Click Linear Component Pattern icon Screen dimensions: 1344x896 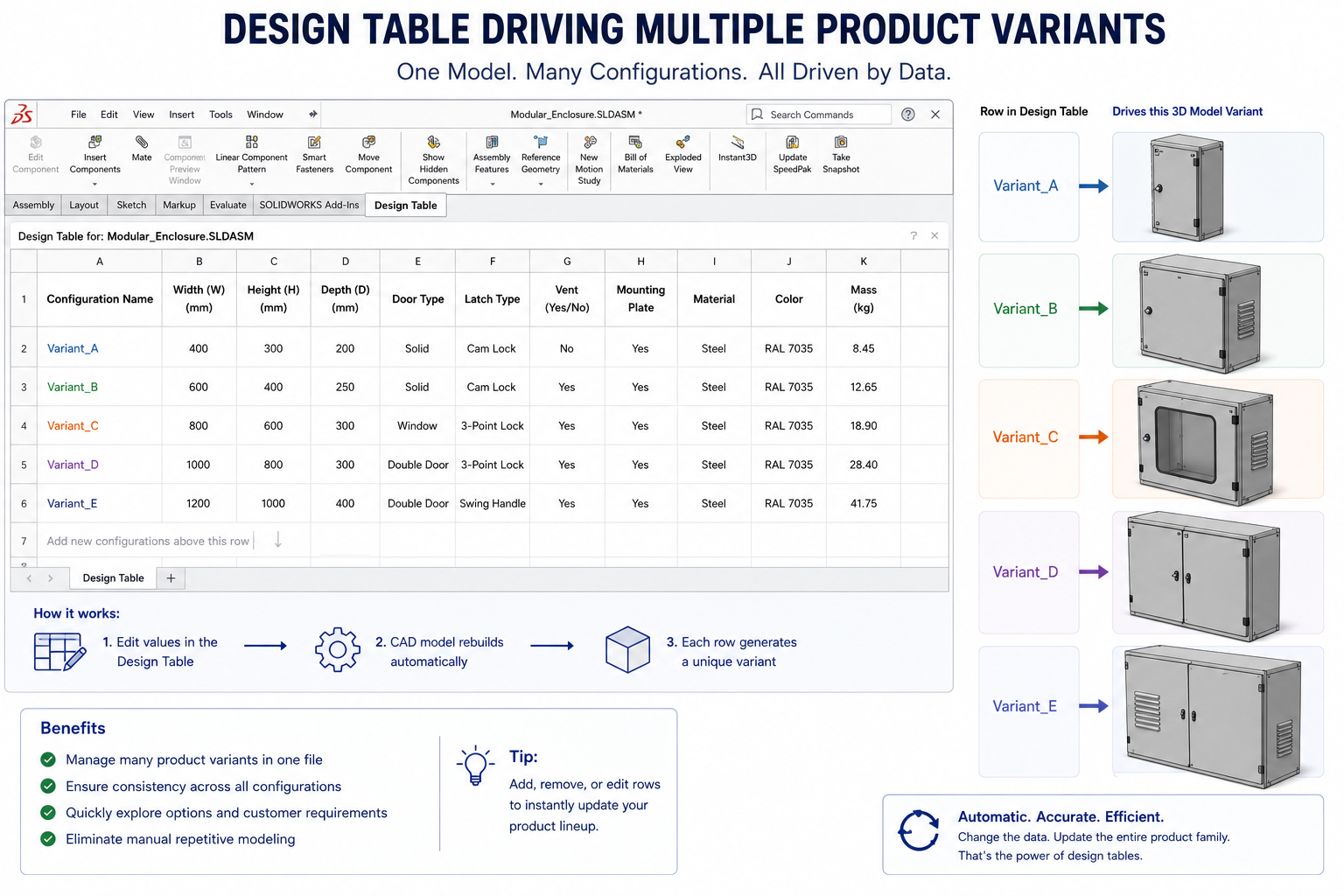(x=252, y=142)
